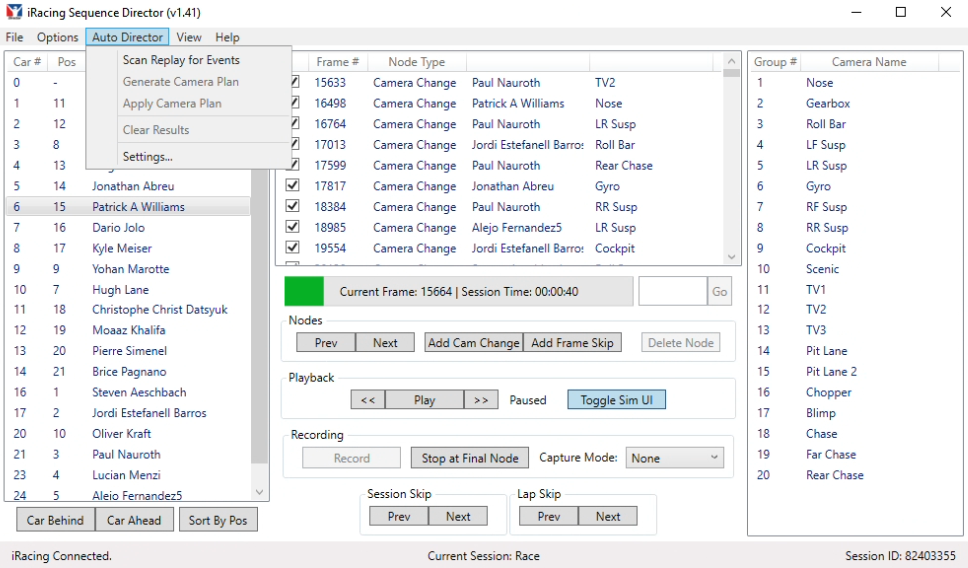Select Scan Replay for Events
The height and width of the screenshot is (568, 968).
(x=181, y=60)
